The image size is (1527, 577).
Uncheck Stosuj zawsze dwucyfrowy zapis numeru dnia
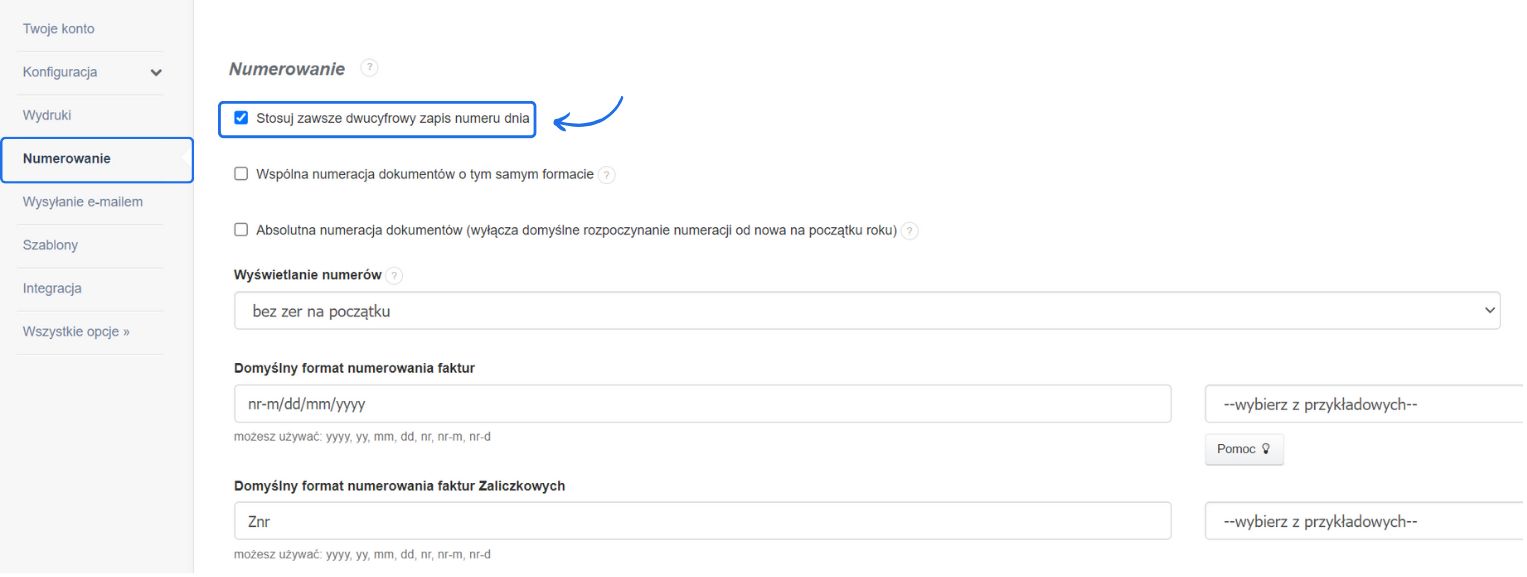[x=241, y=118]
